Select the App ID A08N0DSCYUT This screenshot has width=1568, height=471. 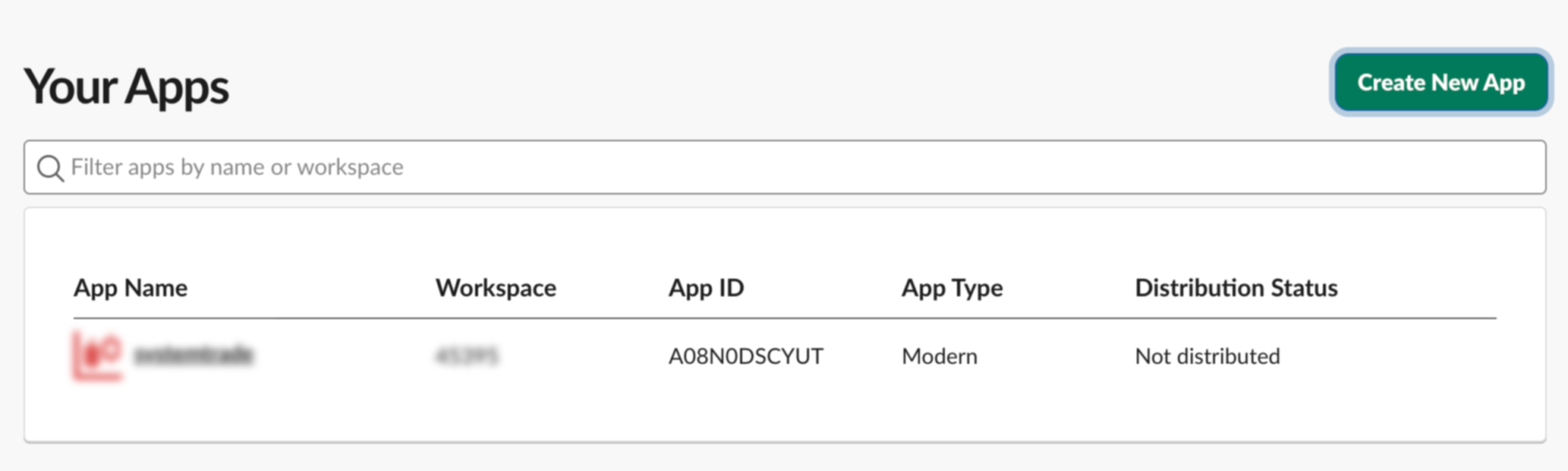coord(745,356)
